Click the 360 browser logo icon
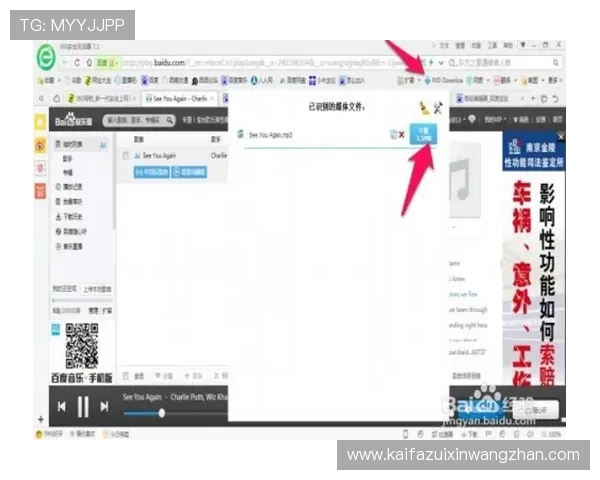Viewport: 600px width, 480px height. click(46, 58)
